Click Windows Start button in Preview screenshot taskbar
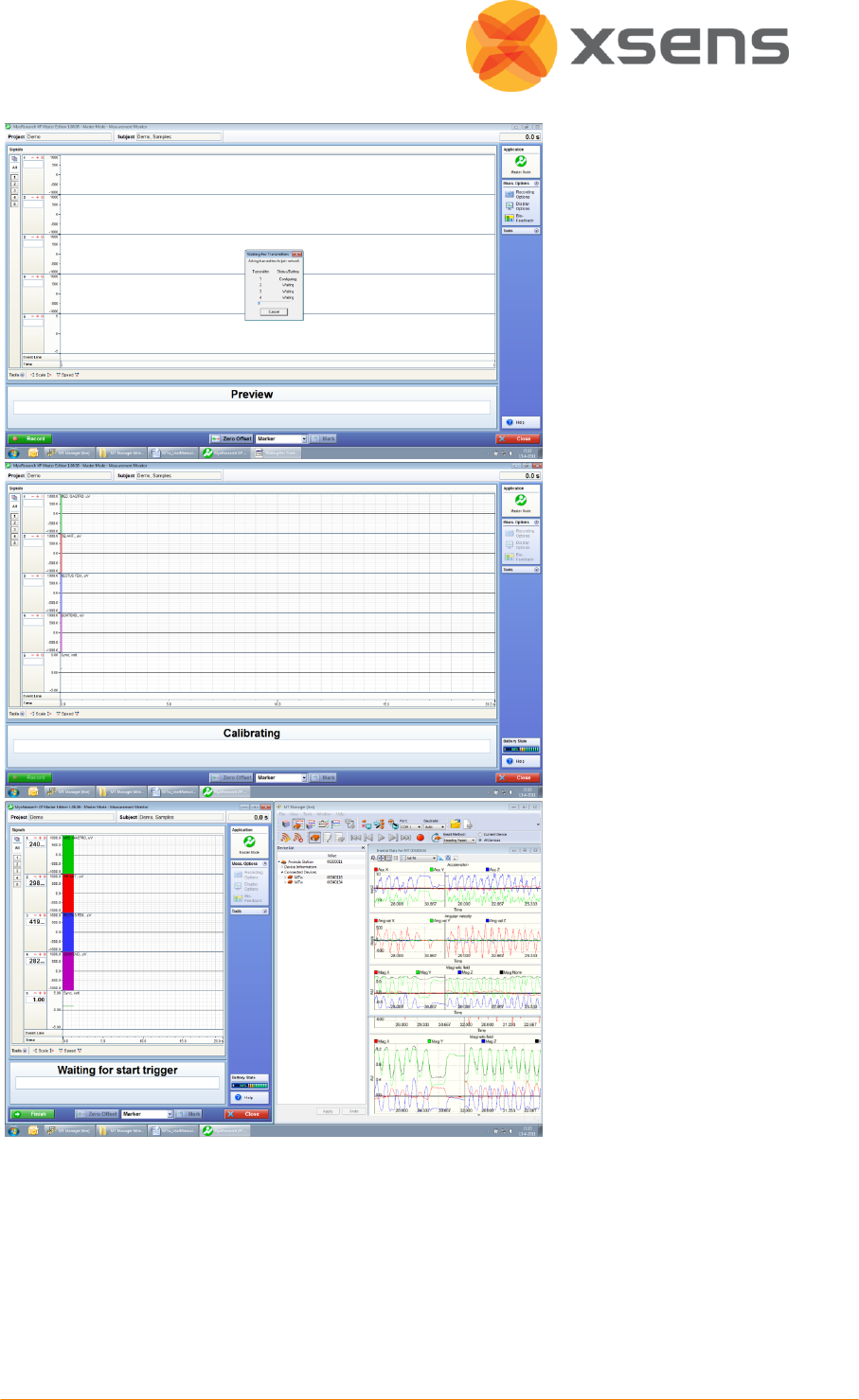859x1400 pixels. click(x=13, y=453)
